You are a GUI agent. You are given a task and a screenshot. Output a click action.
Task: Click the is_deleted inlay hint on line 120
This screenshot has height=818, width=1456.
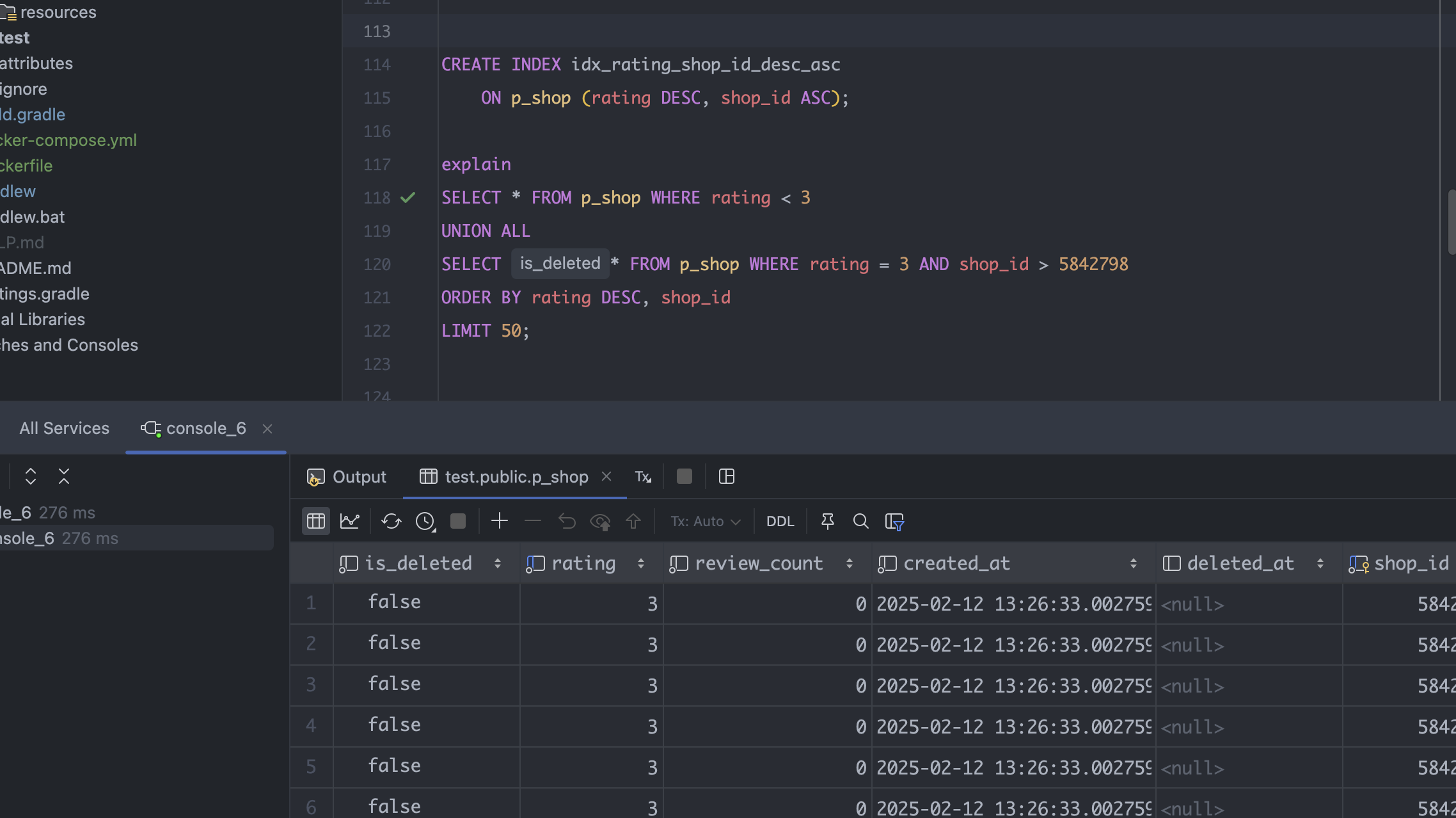[560, 263]
